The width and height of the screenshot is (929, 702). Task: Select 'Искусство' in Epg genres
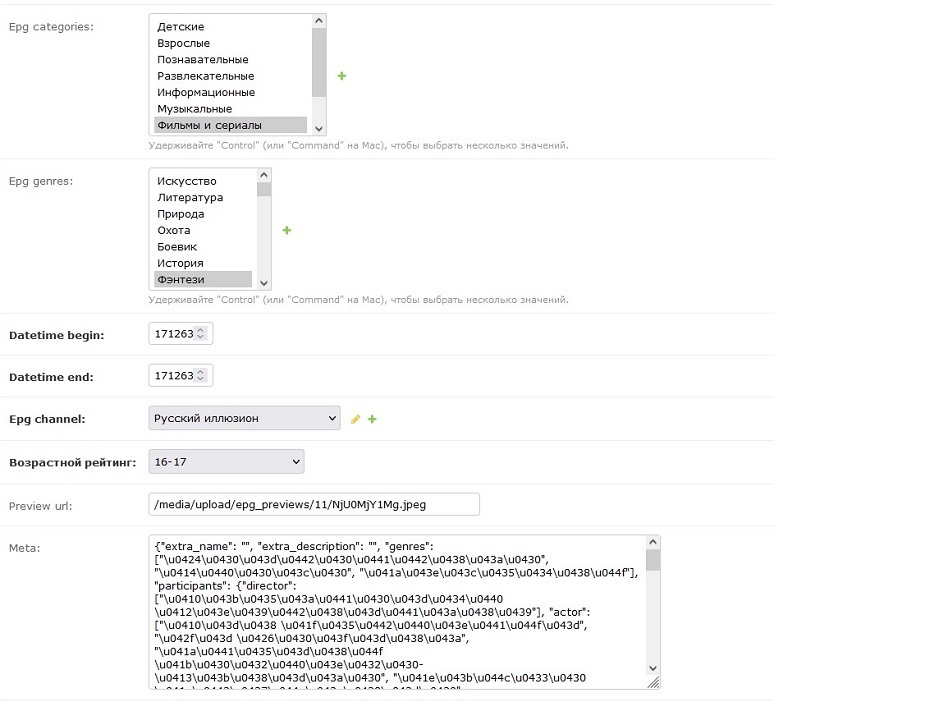click(203, 181)
